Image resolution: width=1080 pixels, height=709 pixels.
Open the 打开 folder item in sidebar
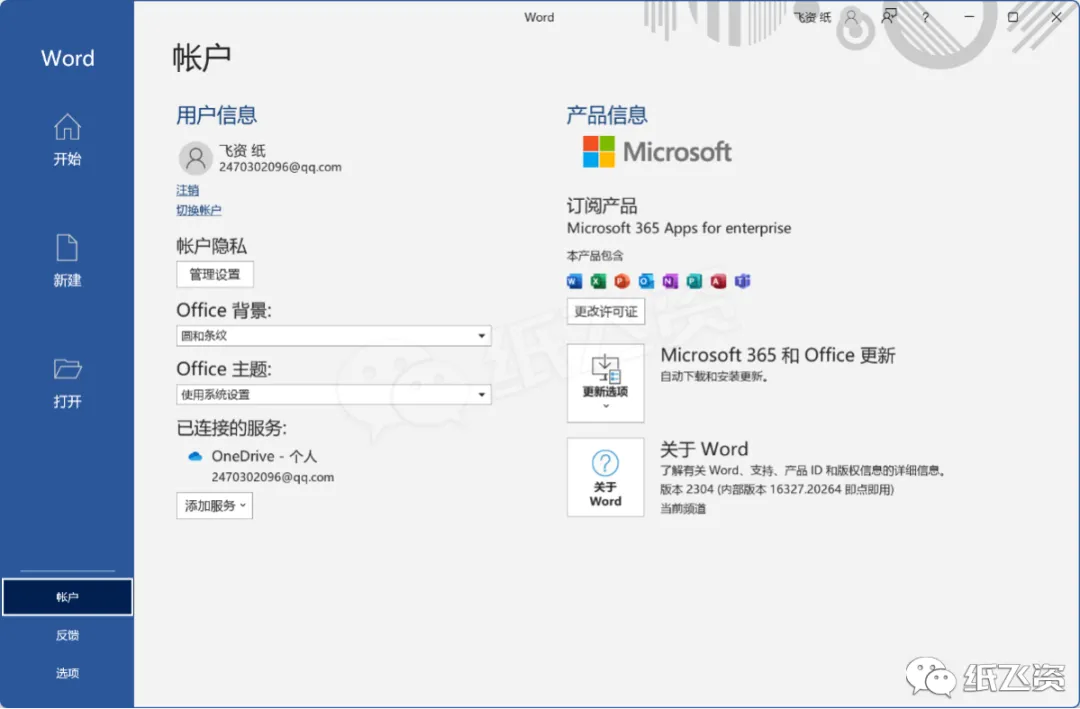click(x=67, y=383)
